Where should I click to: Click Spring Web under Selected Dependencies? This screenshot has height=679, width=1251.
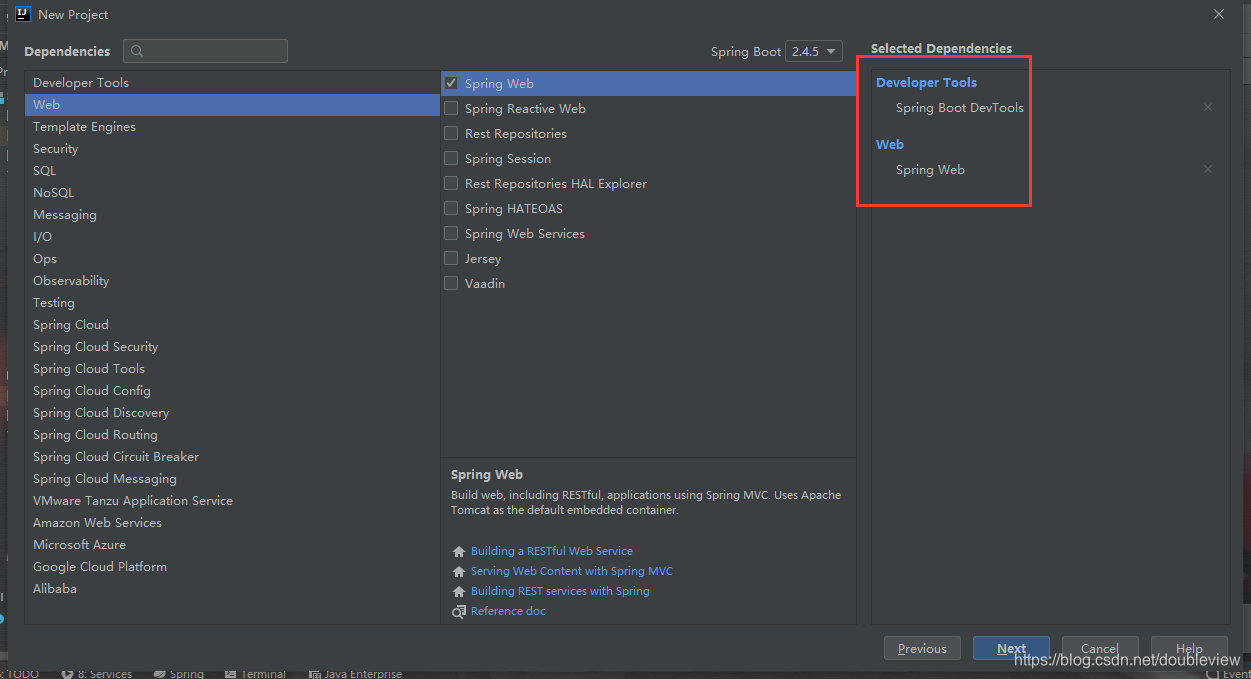point(930,169)
